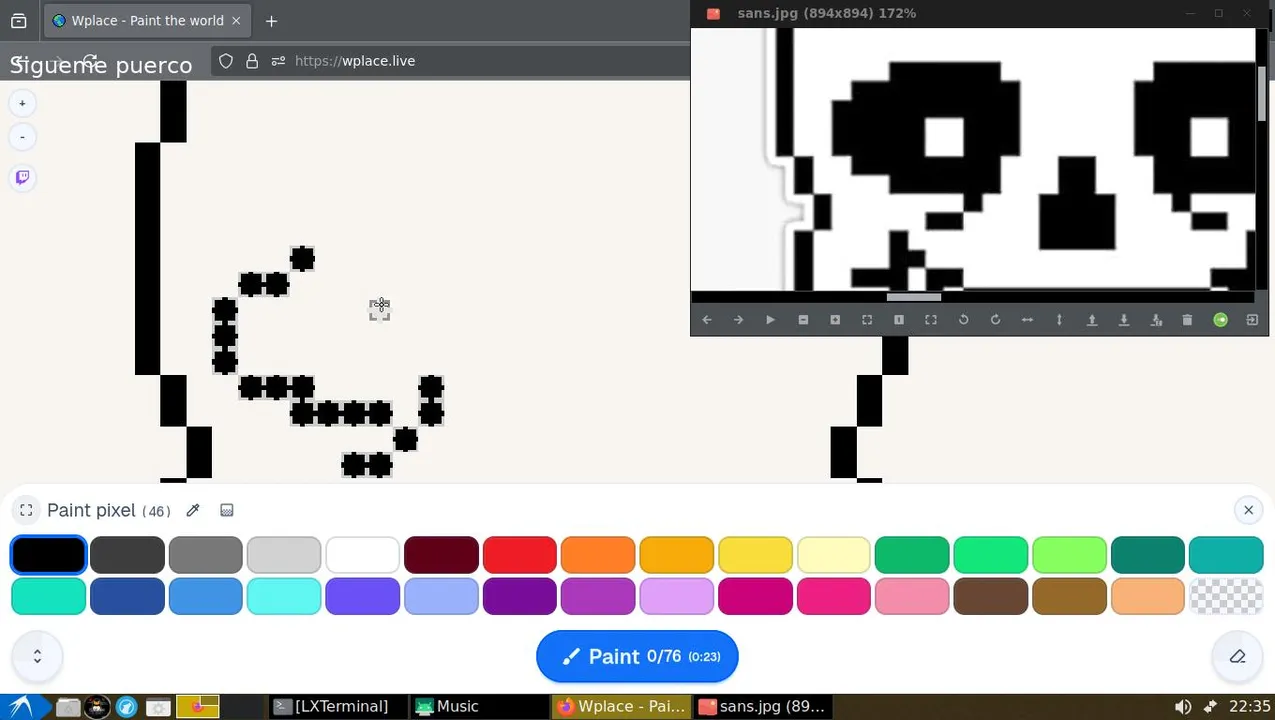The width and height of the screenshot is (1275, 720).
Task: Click the tracking protection shield icon
Action: pos(226,61)
